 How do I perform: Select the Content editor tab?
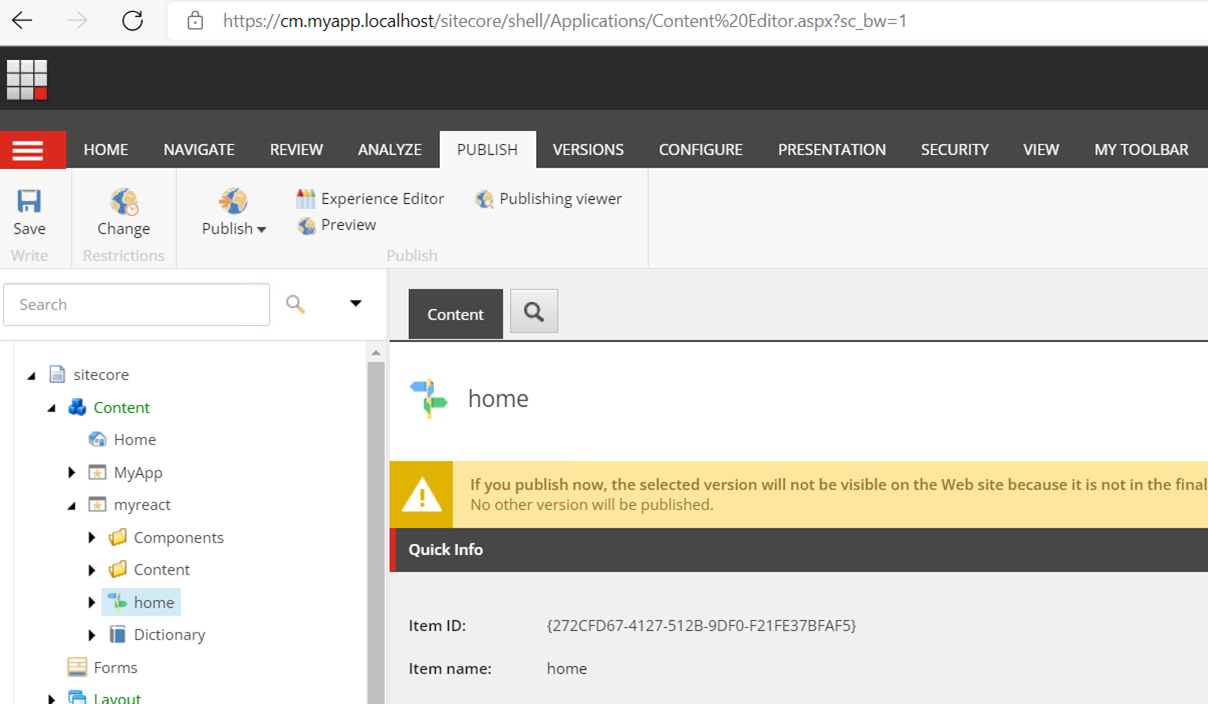point(456,314)
